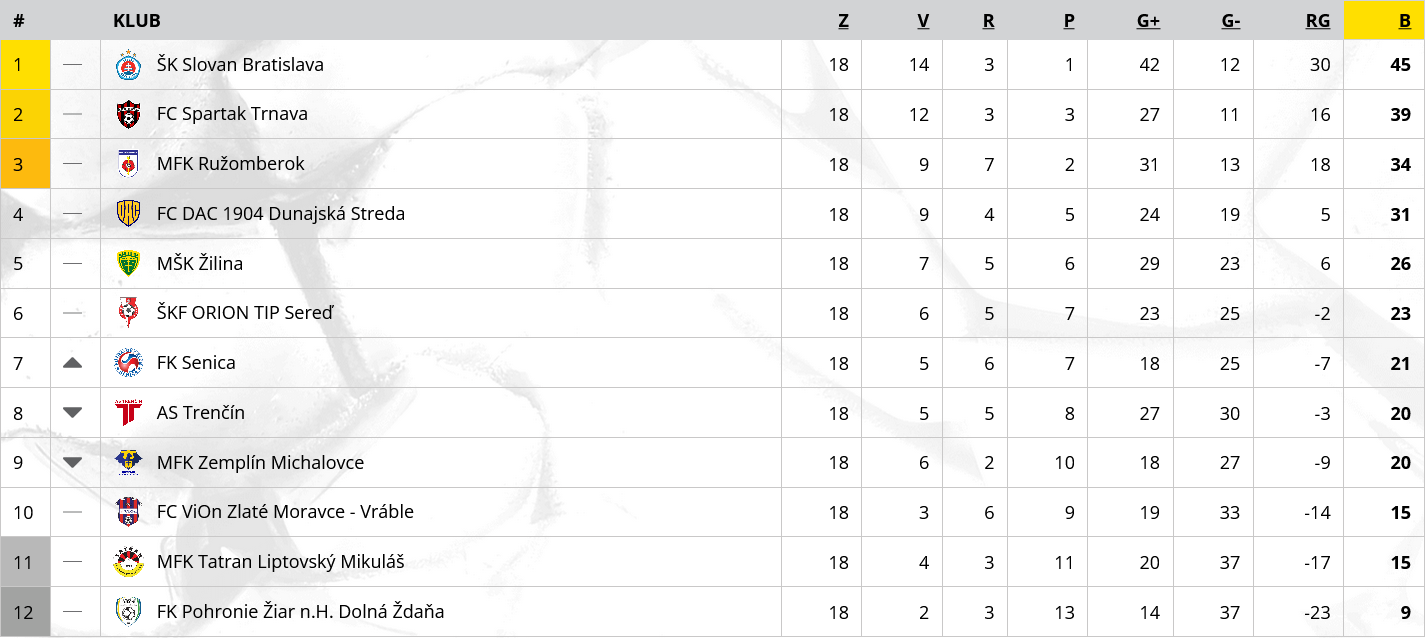The image size is (1425, 638).
Task: Click the FK Senica club logo
Action: [128, 363]
